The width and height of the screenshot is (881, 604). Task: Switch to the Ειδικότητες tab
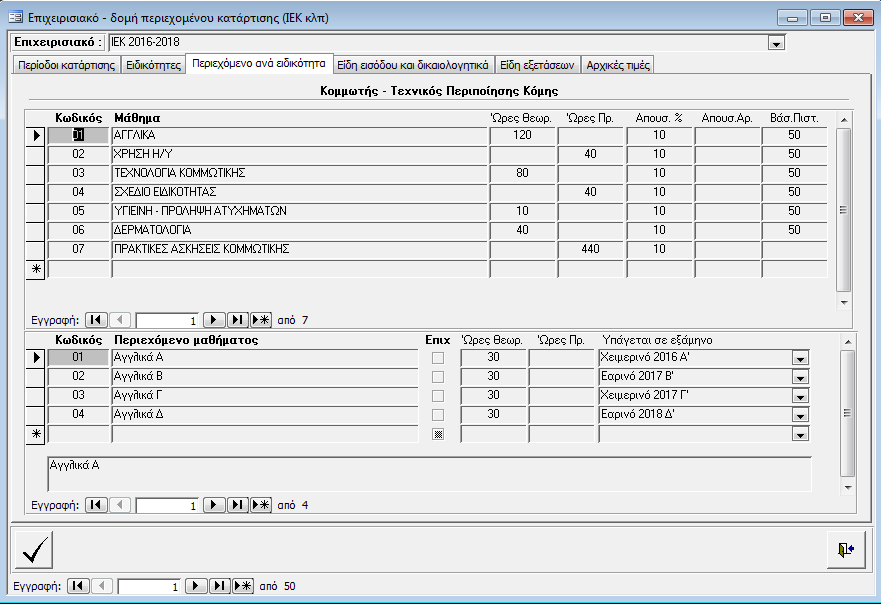[153, 65]
